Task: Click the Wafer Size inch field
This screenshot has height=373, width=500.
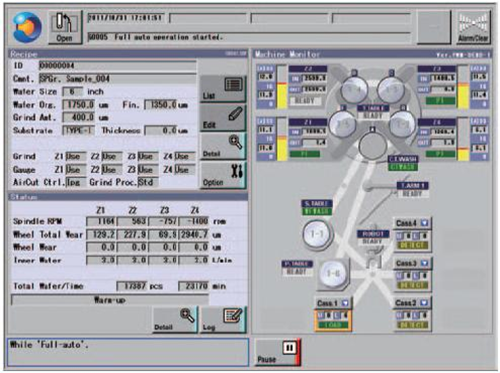Action: click(x=73, y=92)
